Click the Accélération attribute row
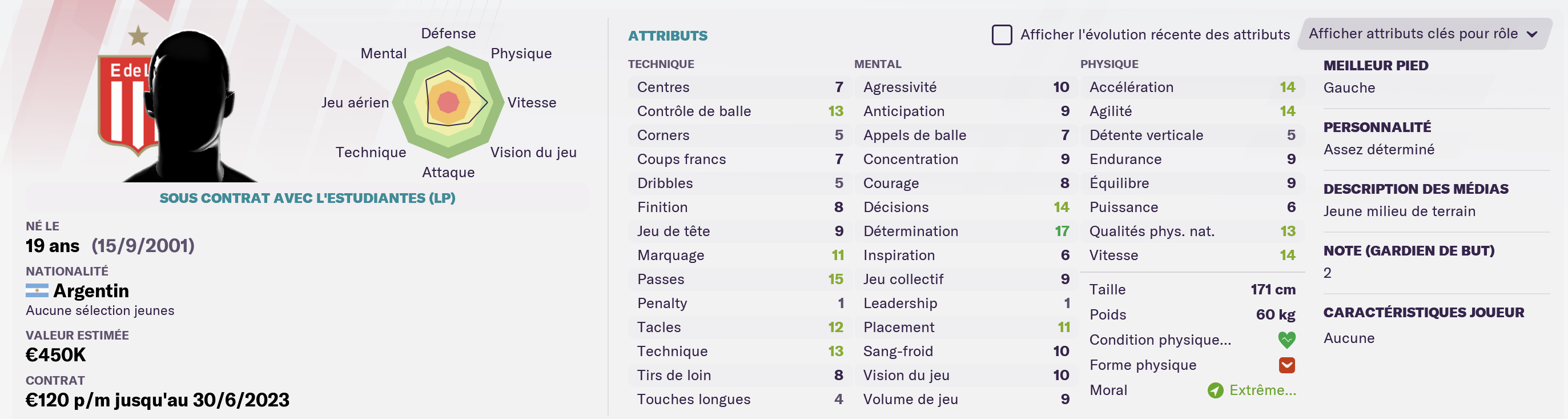This screenshot has height=419, width=1568. pyautogui.click(x=1191, y=87)
